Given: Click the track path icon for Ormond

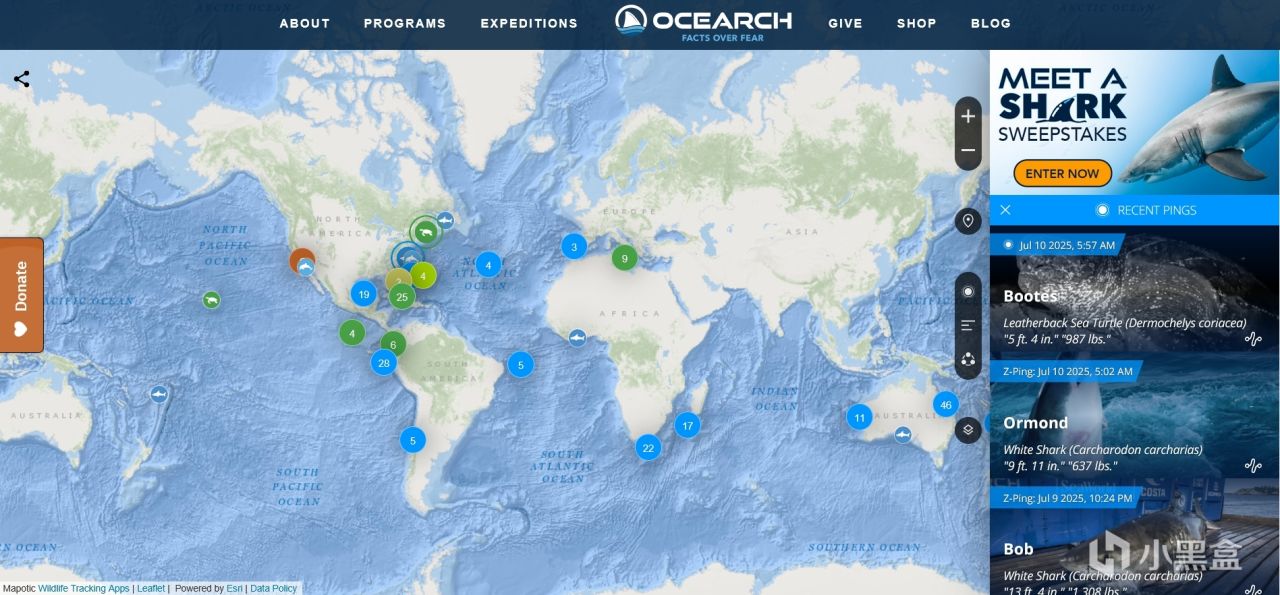Looking at the screenshot, I should (1253, 465).
